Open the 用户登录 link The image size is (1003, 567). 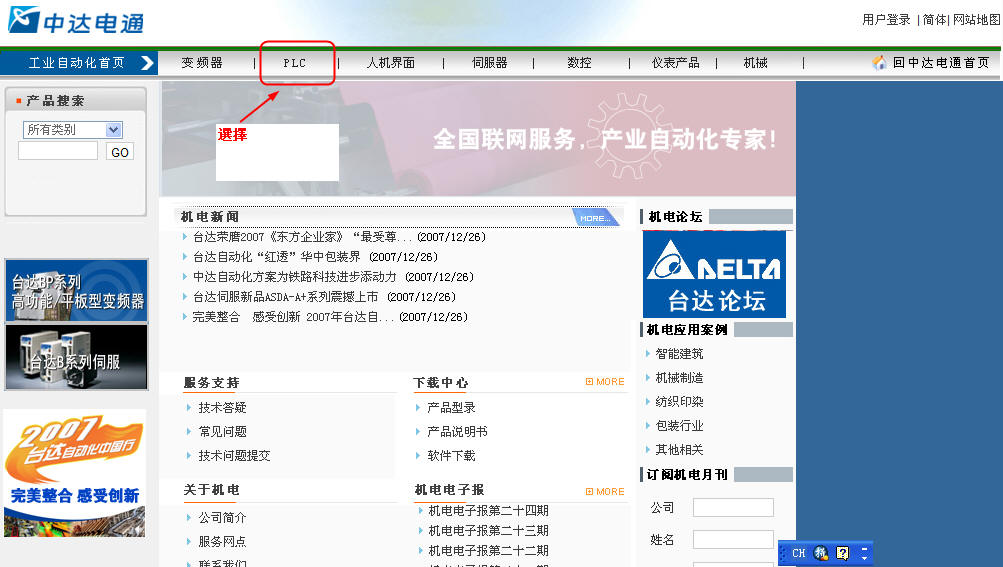[x=886, y=20]
